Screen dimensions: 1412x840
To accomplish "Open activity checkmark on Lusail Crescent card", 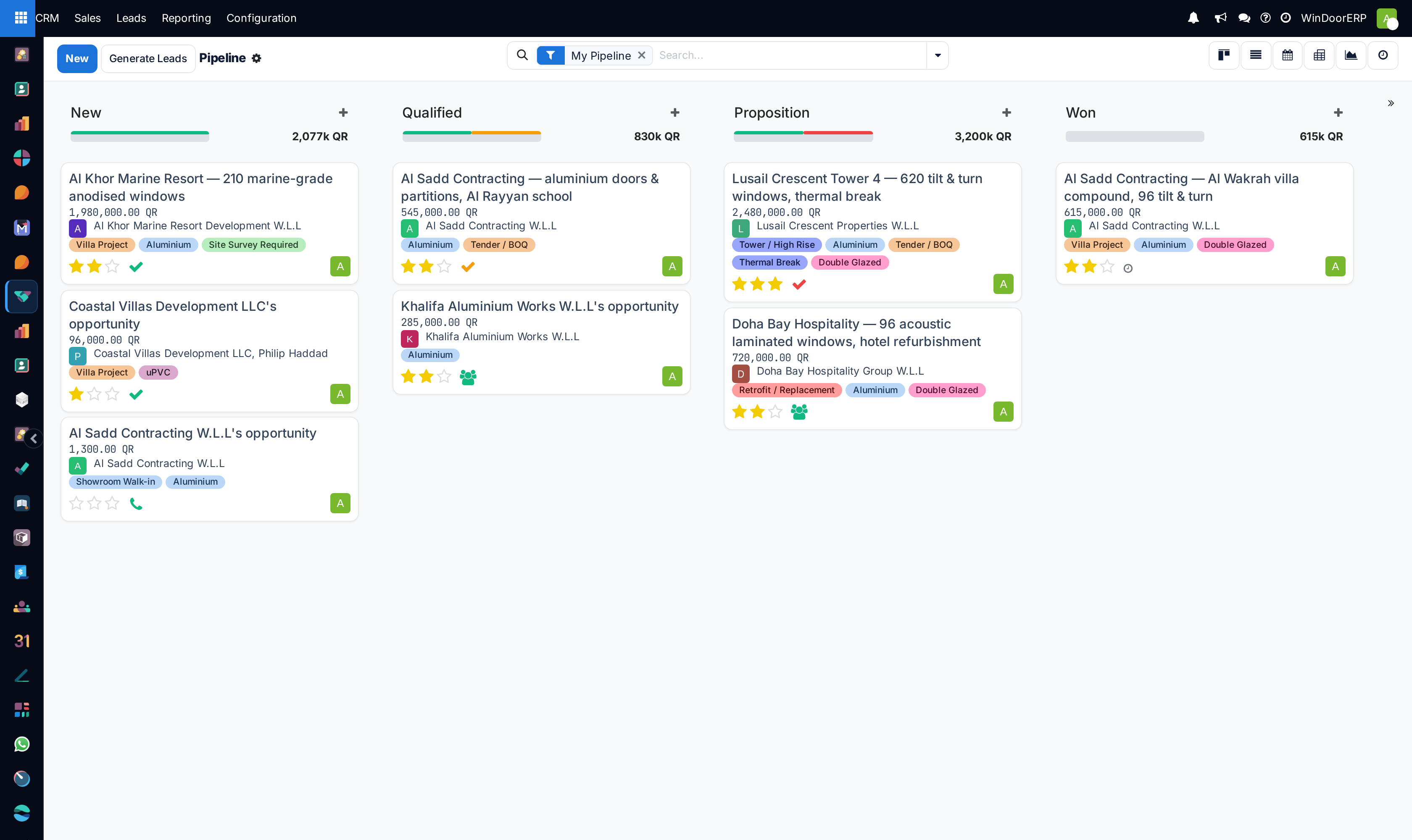I will pos(798,284).
